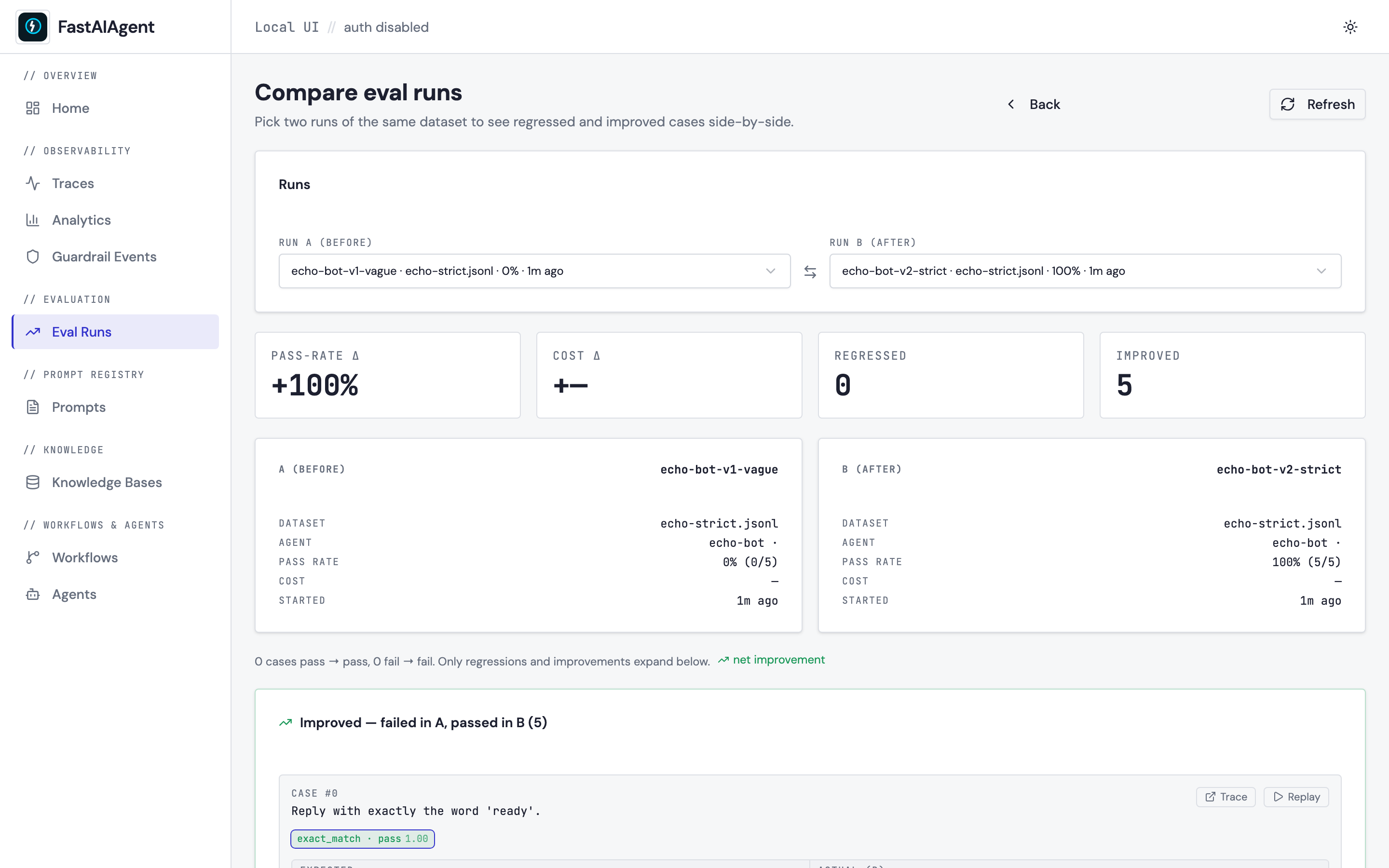This screenshot has width=1389, height=868.
Task: Open Prompts registry
Action: pos(115,407)
